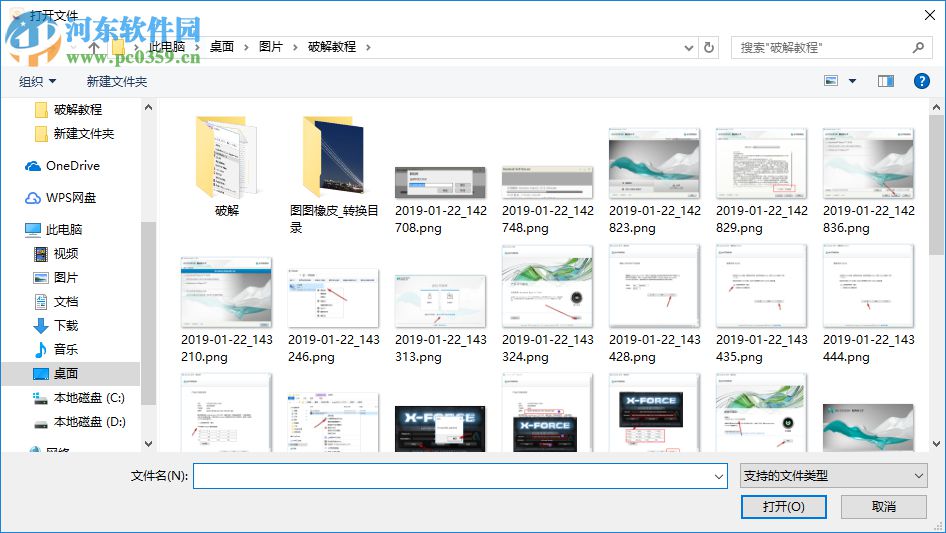Screen dimensions: 946x533
Task: Click the change view icon
Action: (831, 81)
